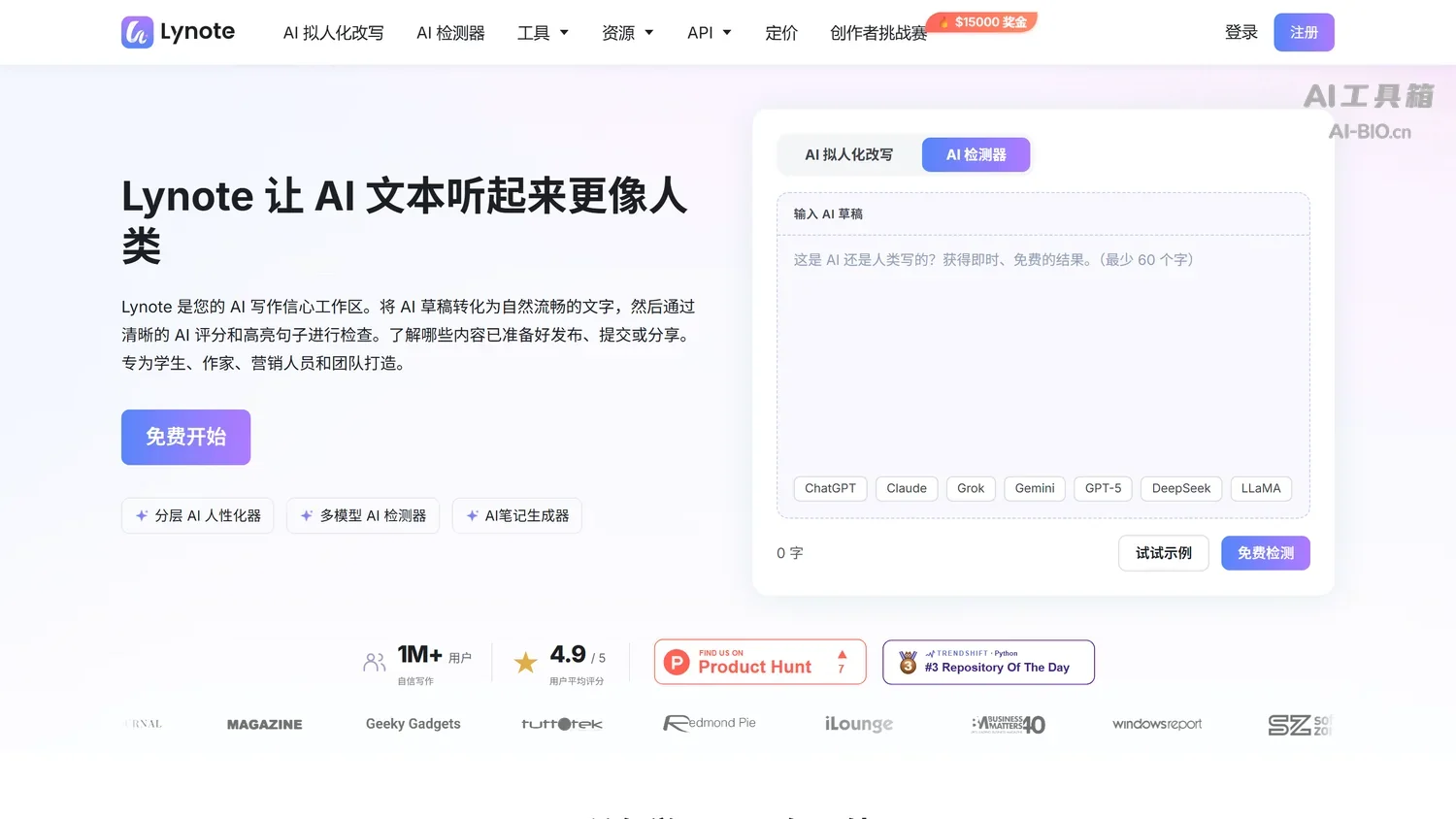
Task: Click the iLounge press logo
Action: pos(859,724)
